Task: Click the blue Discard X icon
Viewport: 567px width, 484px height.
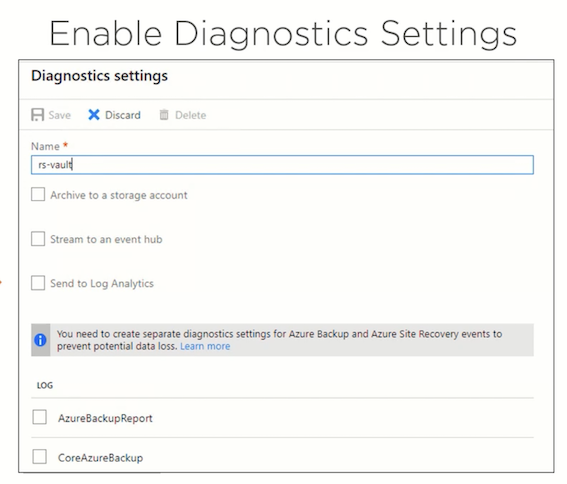Action: (94, 115)
